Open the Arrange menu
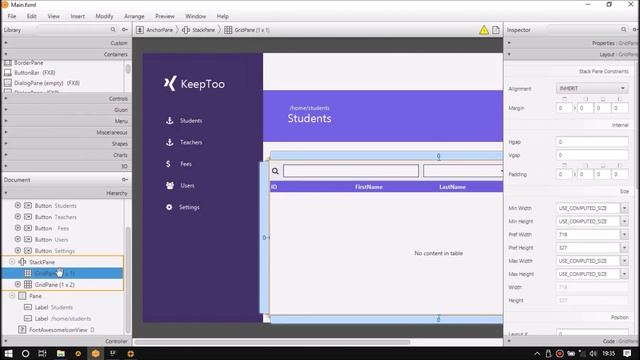Image resolution: width=640 pixels, height=360 pixels. tap(134, 16)
